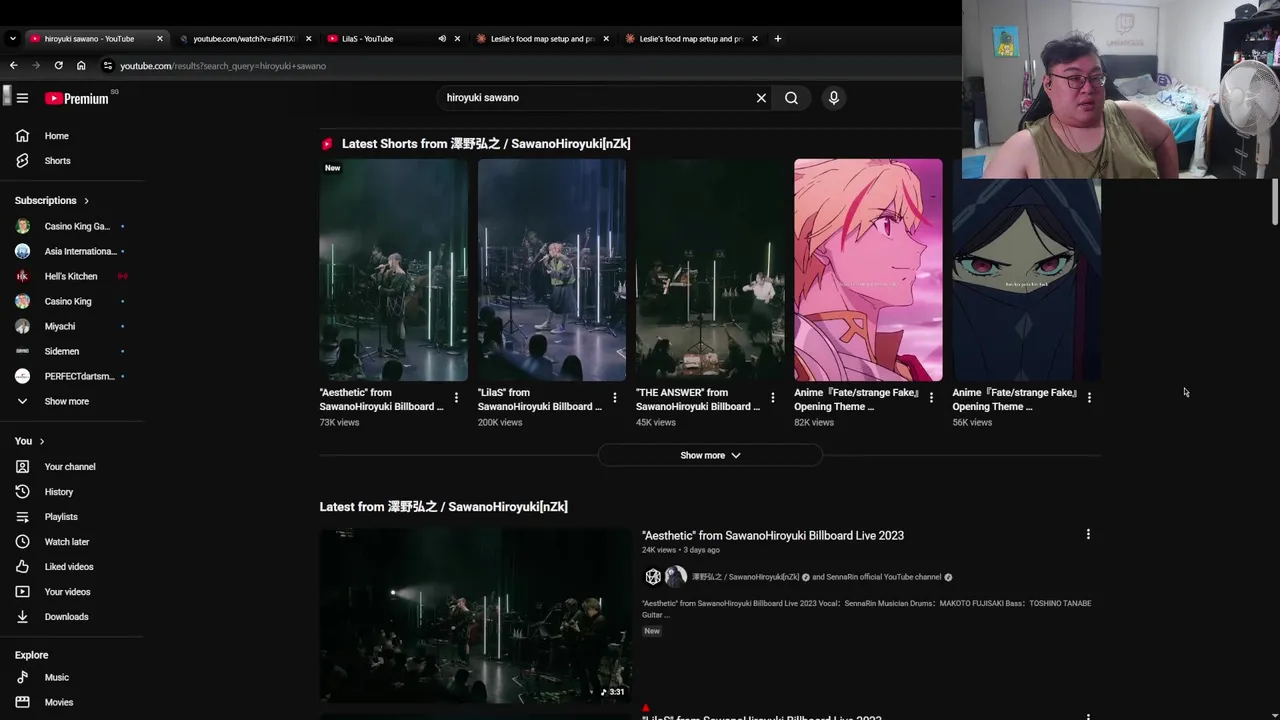Click the browser home button
Image resolution: width=1280 pixels, height=720 pixels.
click(x=81, y=66)
